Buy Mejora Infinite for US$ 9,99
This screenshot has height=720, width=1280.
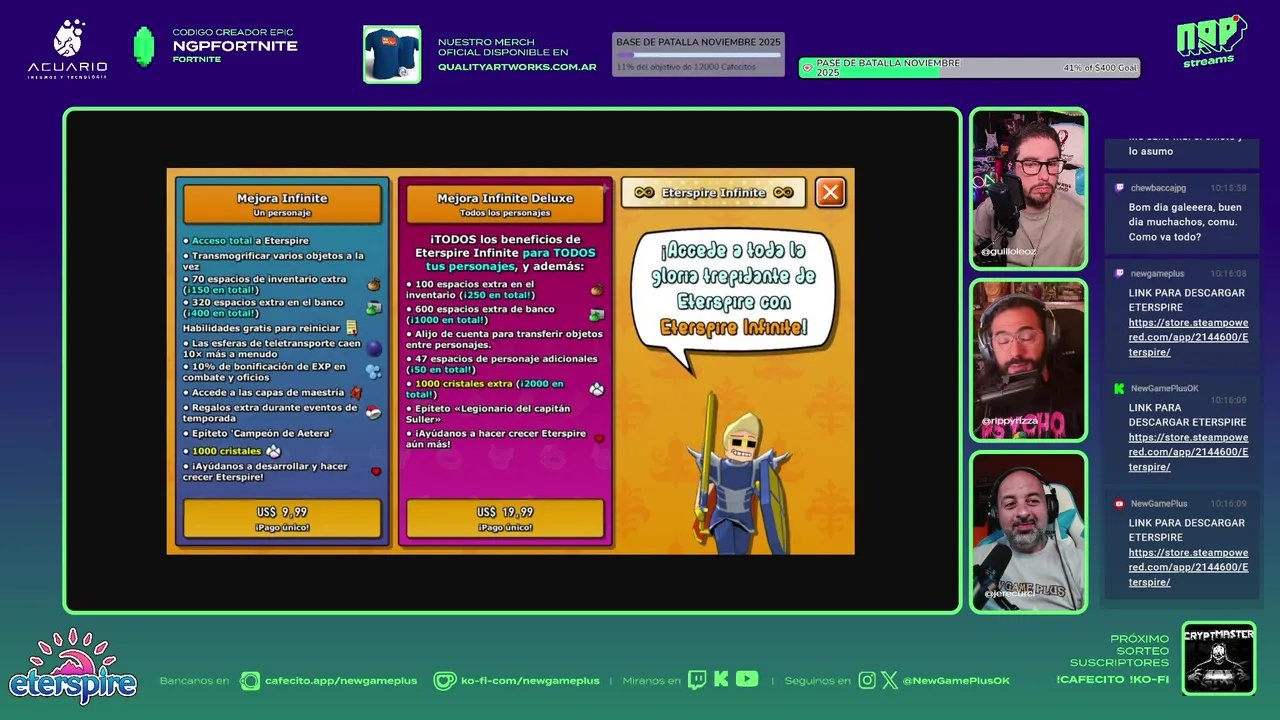point(282,518)
